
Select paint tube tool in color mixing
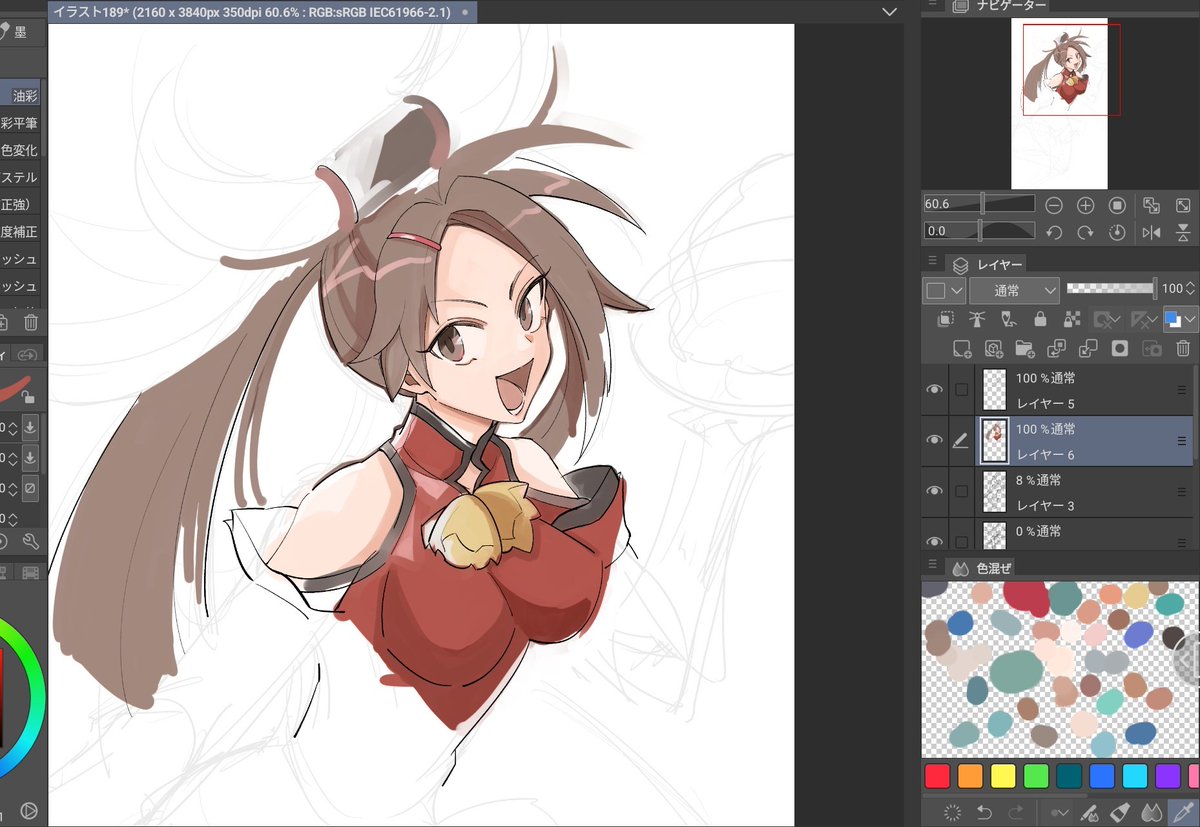pos(1120,812)
